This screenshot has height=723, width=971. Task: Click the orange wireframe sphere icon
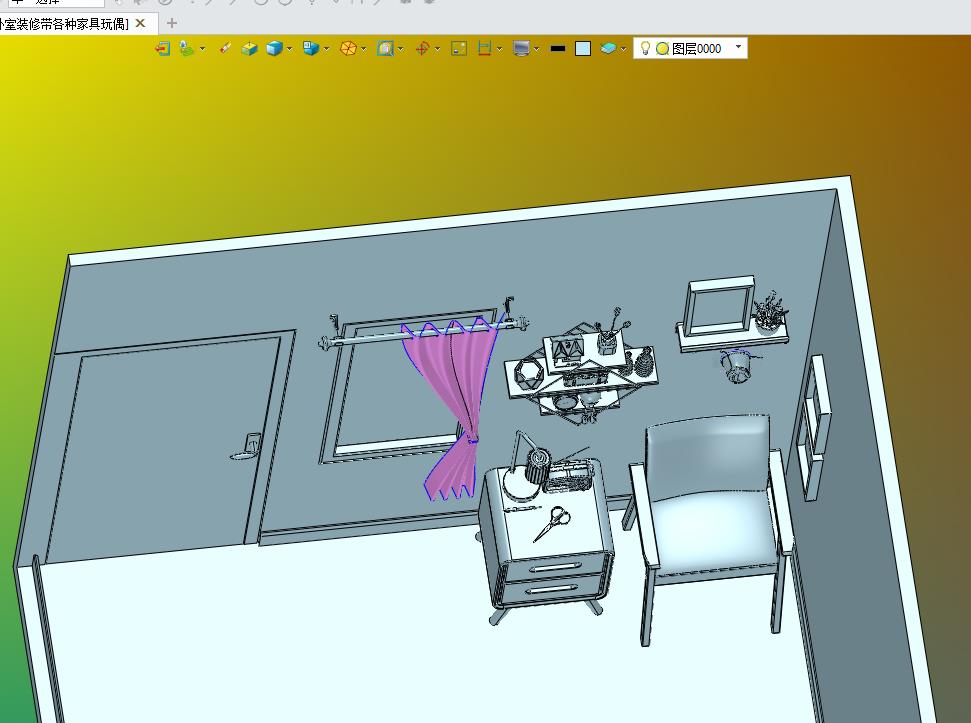(349, 48)
